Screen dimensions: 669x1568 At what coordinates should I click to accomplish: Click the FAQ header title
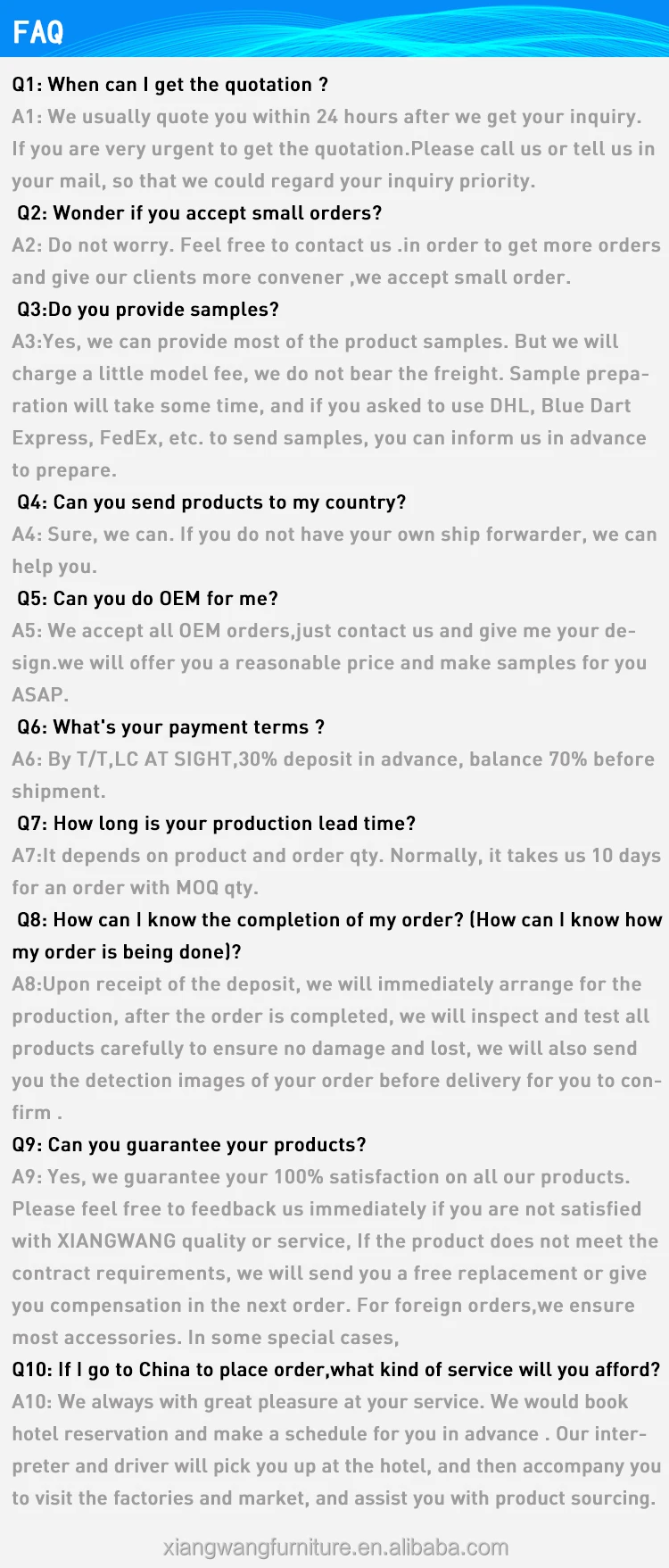(x=38, y=32)
